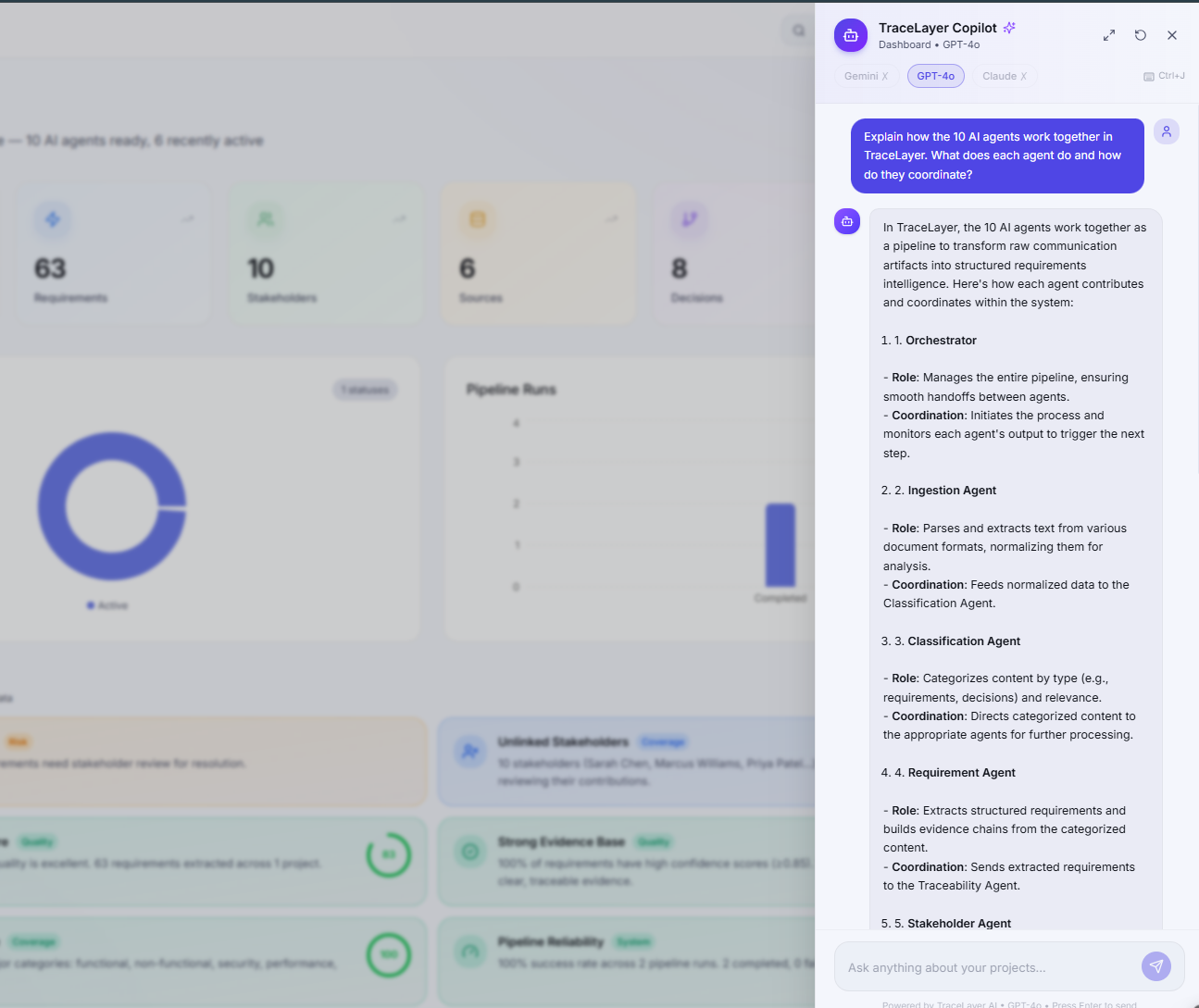Open the search icon in the dashboard header
Image resolution: width=1199 pixels, height=1008 pixels.
pos(798,31)
